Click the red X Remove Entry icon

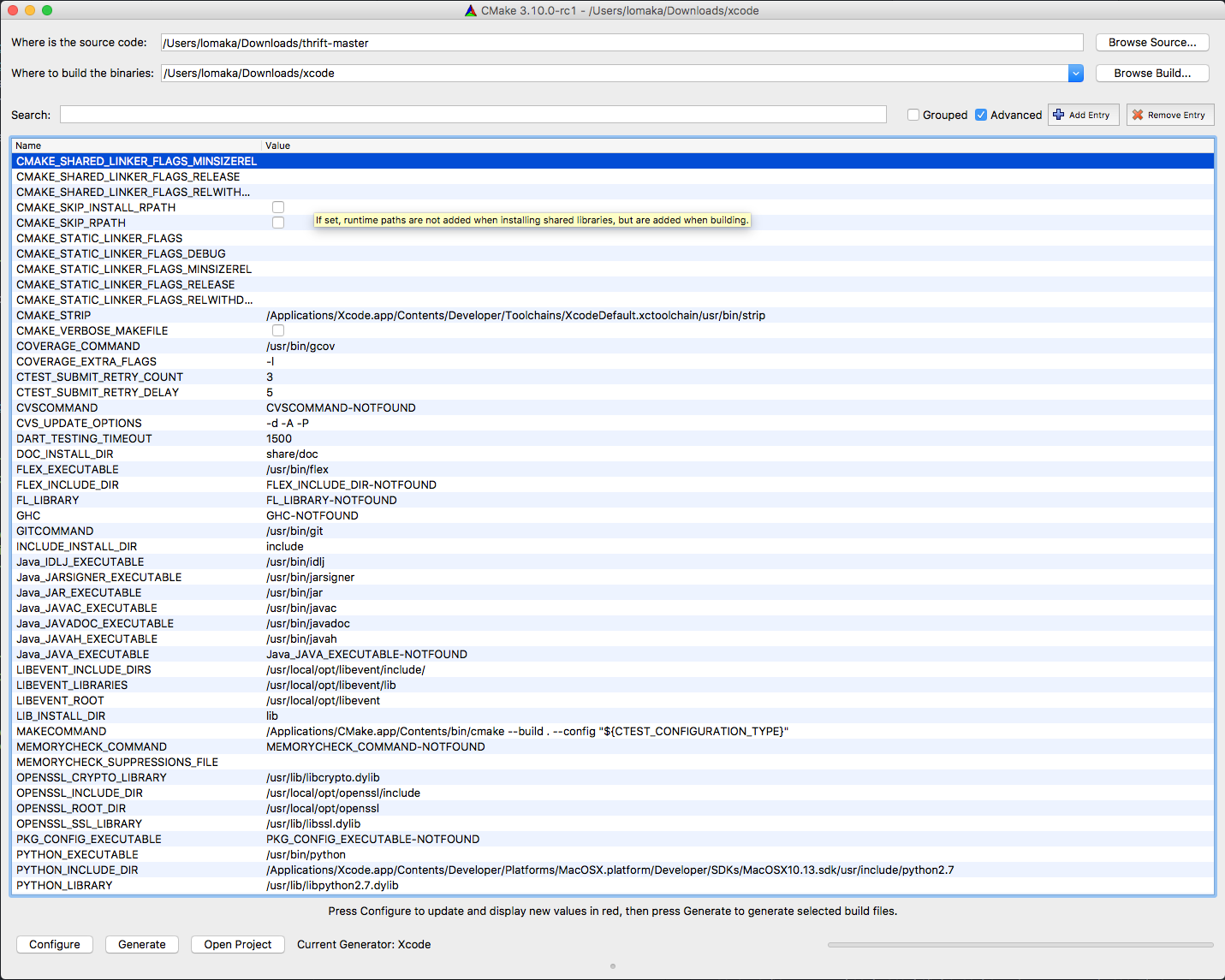[x=1138, y=115]
